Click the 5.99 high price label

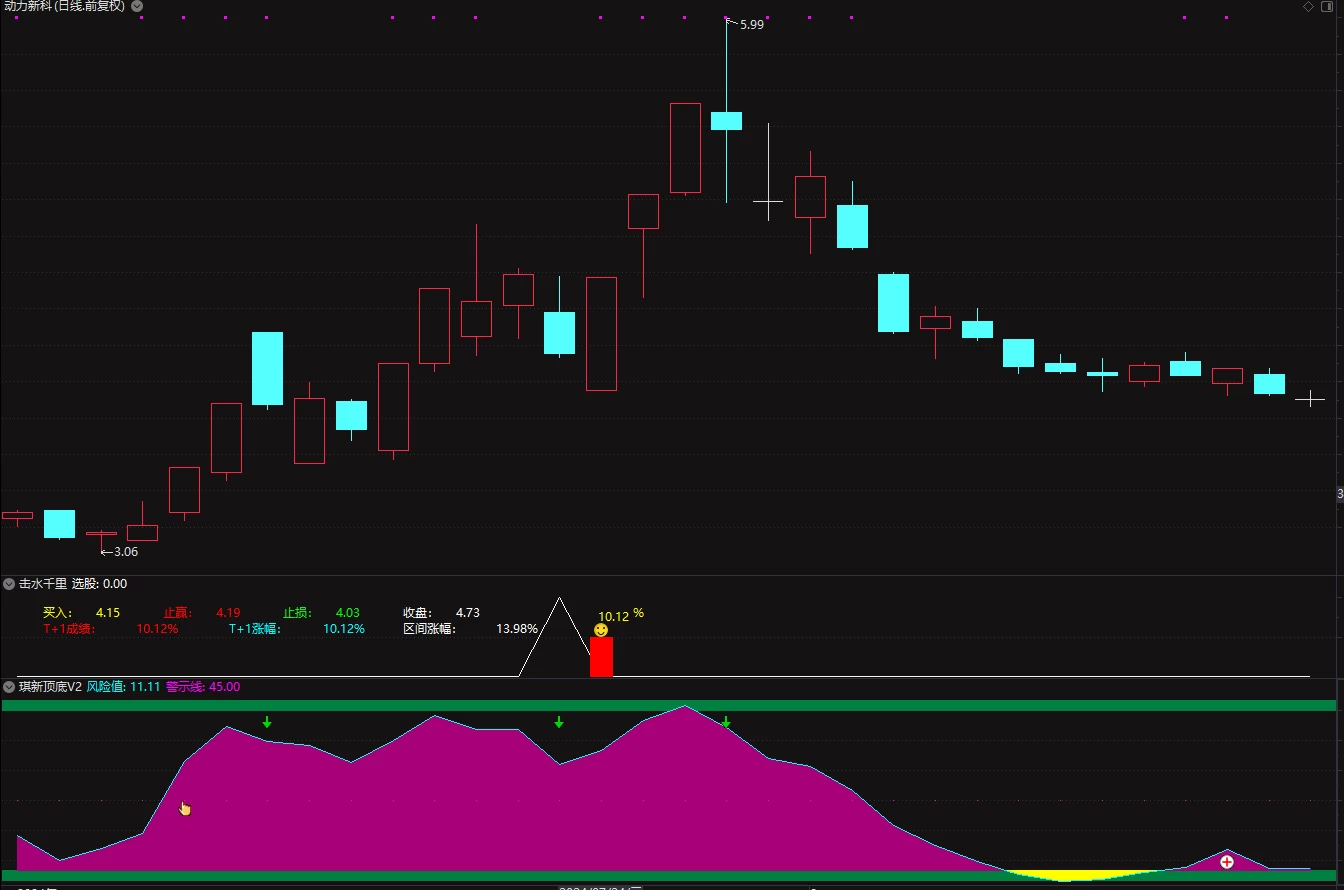(x=751, y=24)
